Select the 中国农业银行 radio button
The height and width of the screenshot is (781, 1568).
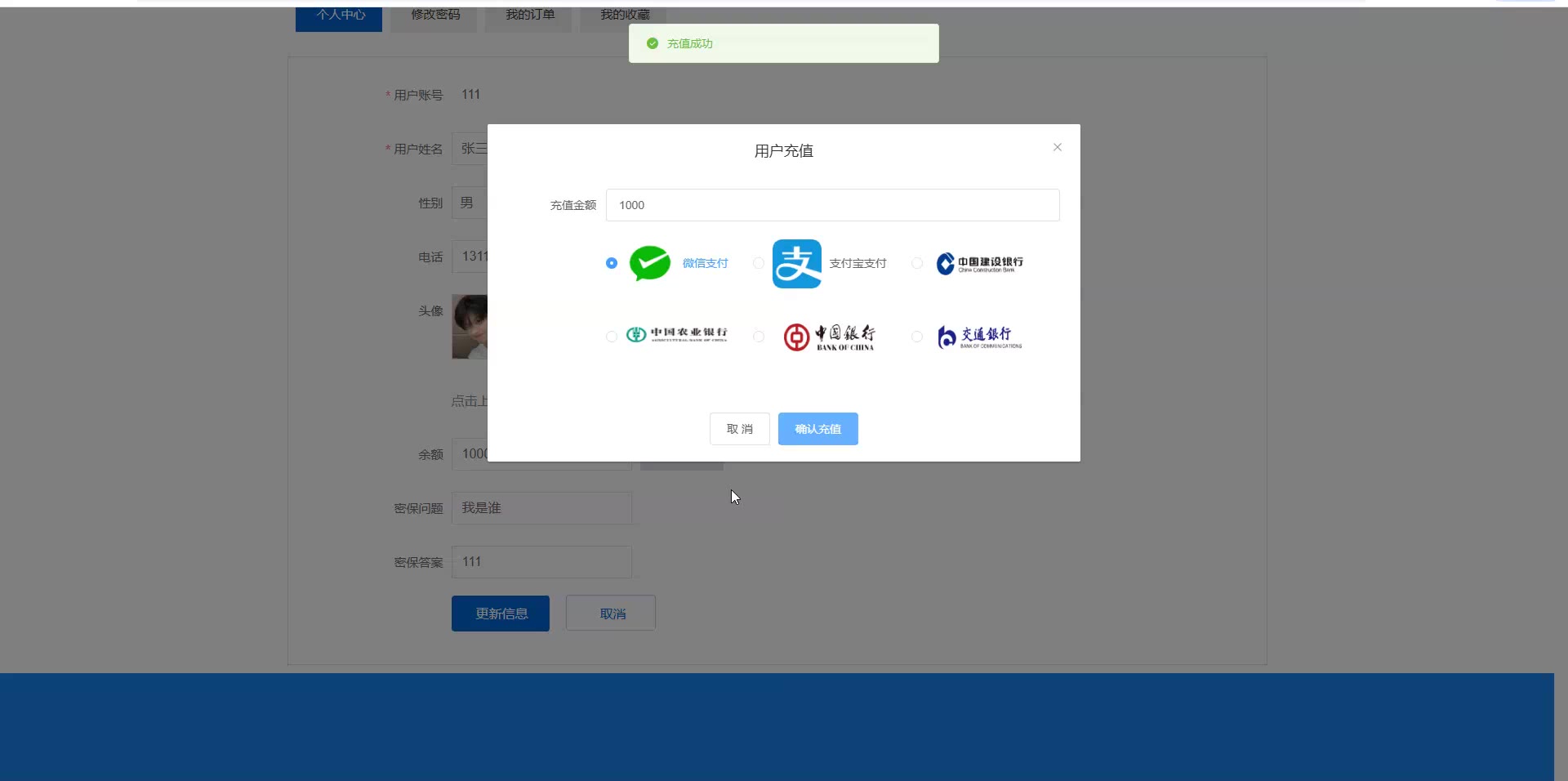(x=612, y=337)
